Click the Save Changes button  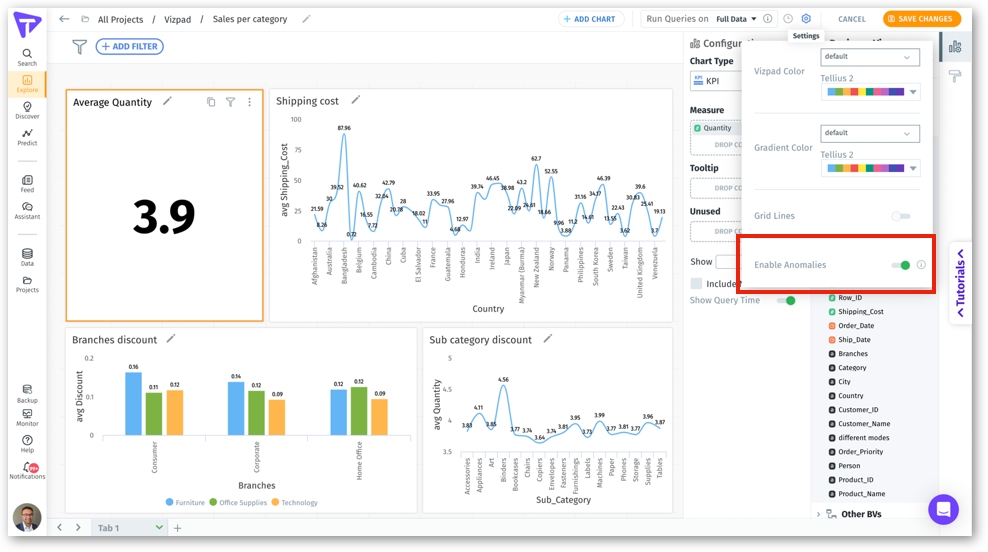pyautogui.click(x=921, y=19)
